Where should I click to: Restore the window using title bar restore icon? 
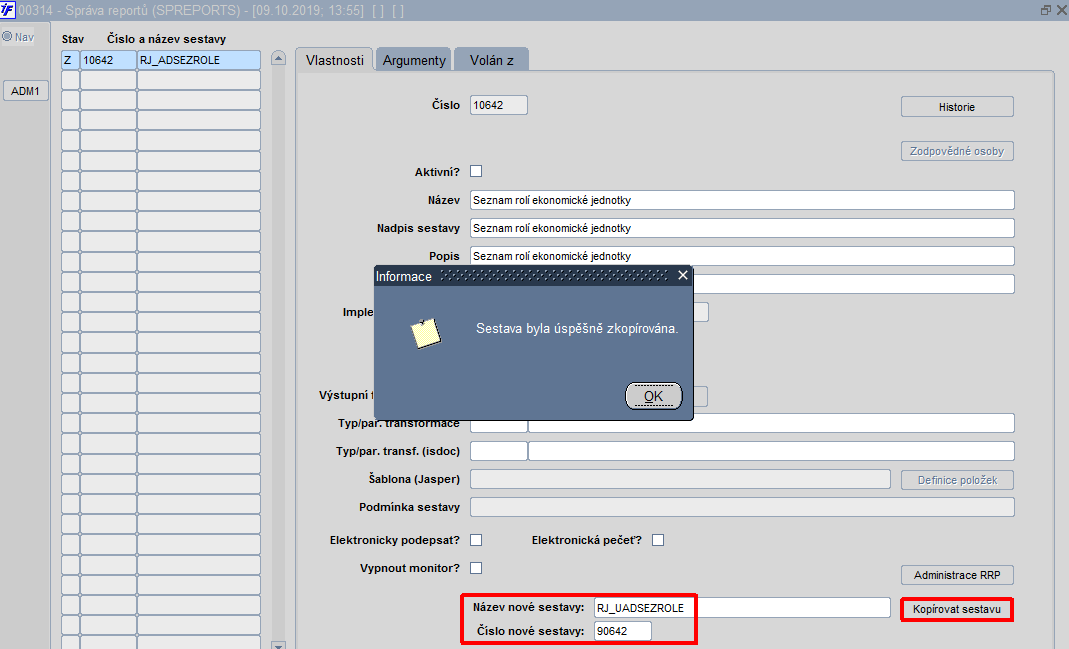(1046, 10)
